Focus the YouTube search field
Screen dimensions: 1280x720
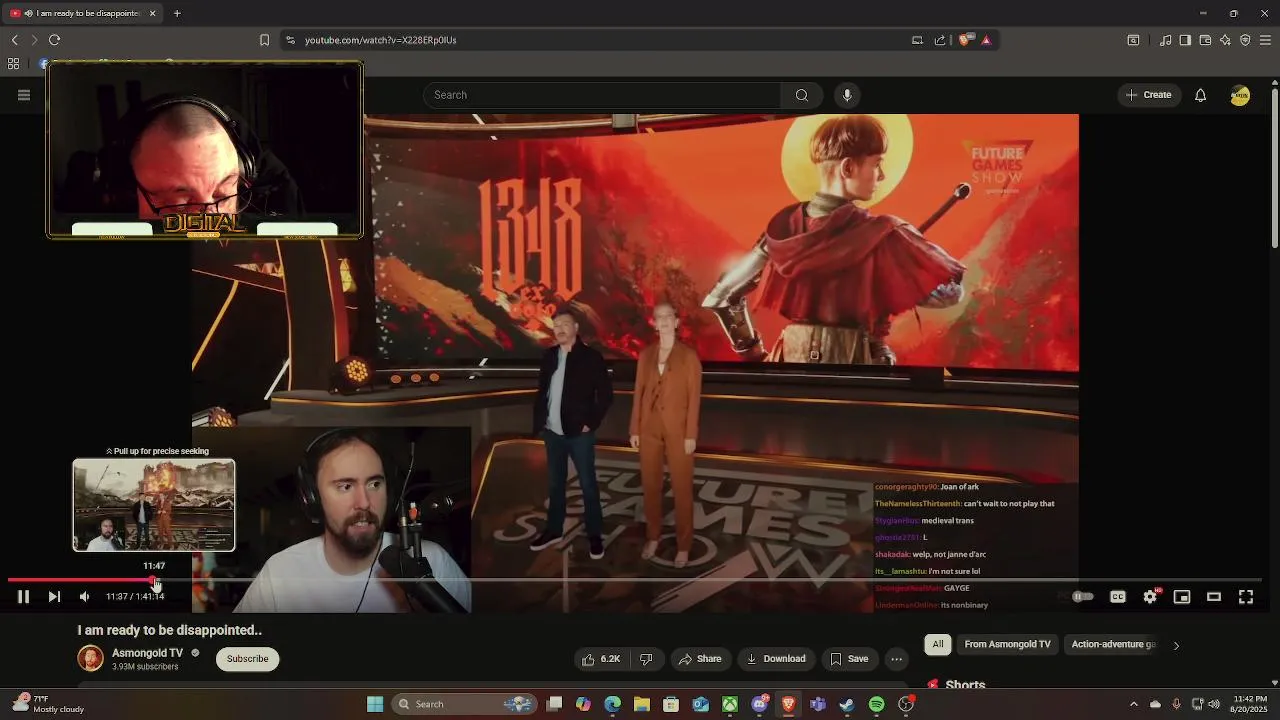click(x=602, y=95)
